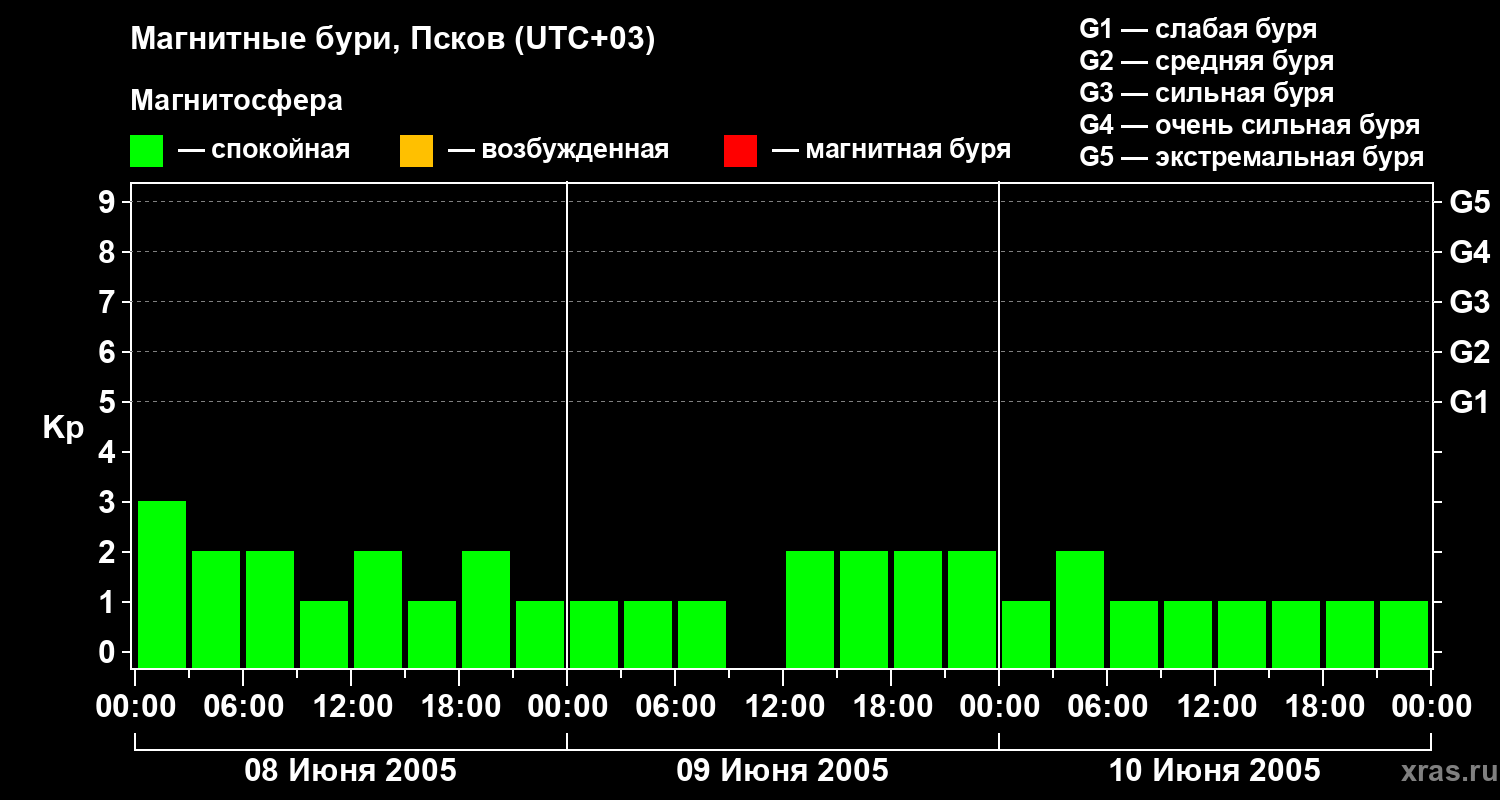Select the 'G3 — сильная буря' legend line
The image size is (1500, 800).
click(x=1206, y=93)
